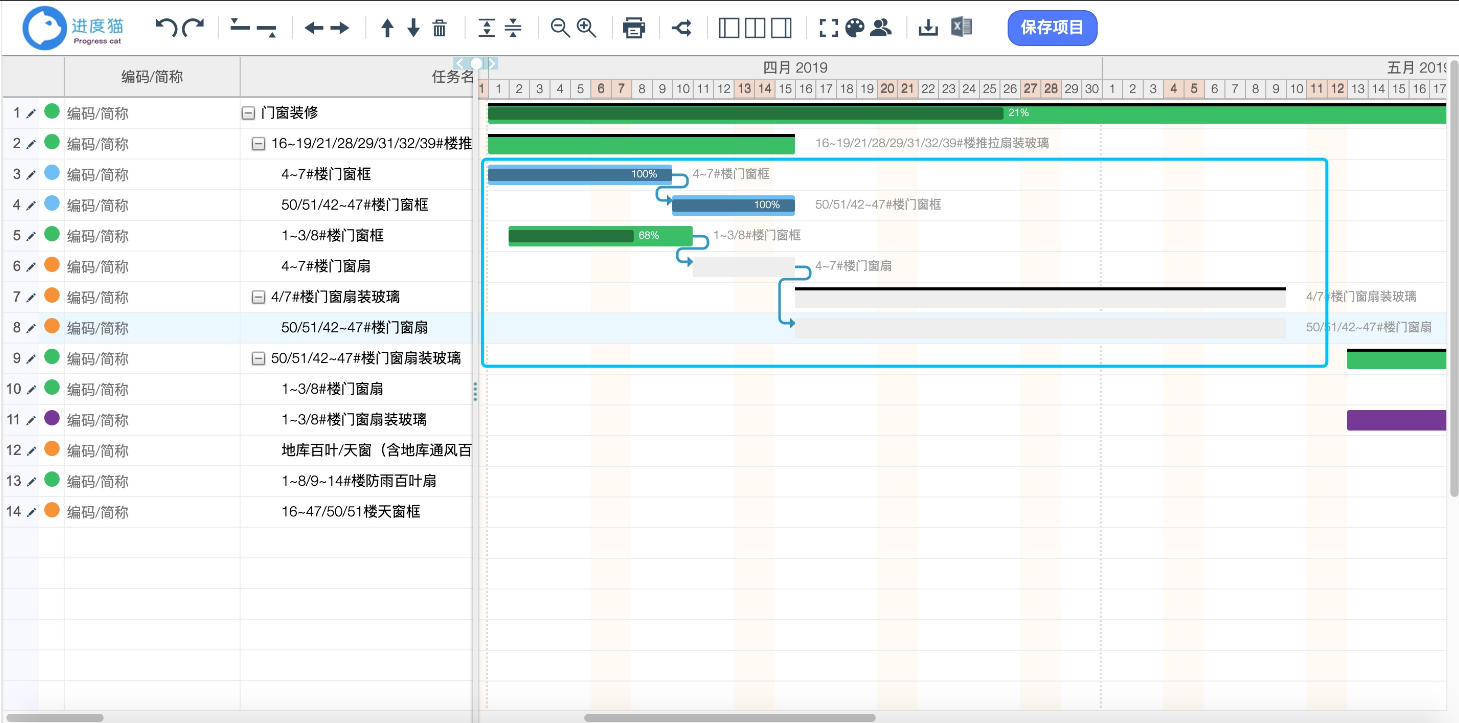Click the 编码/简称 column header
Viewport: 1459px width, 723px height.
point(152,77)
